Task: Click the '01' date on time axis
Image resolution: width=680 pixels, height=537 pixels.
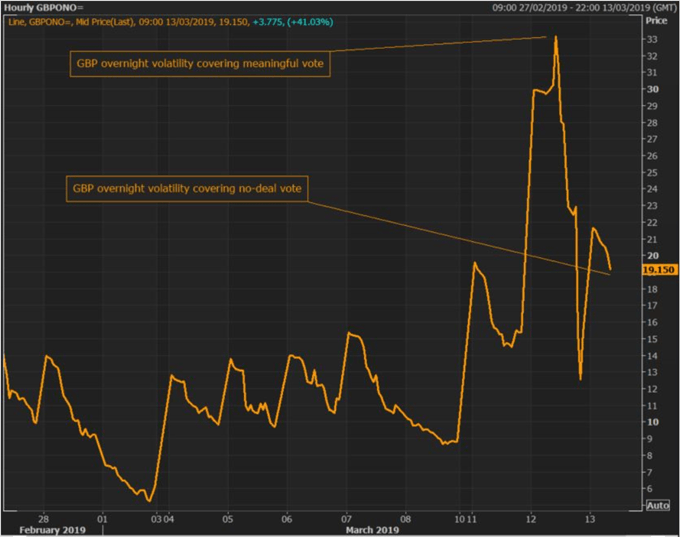Action: click(102, 519)
